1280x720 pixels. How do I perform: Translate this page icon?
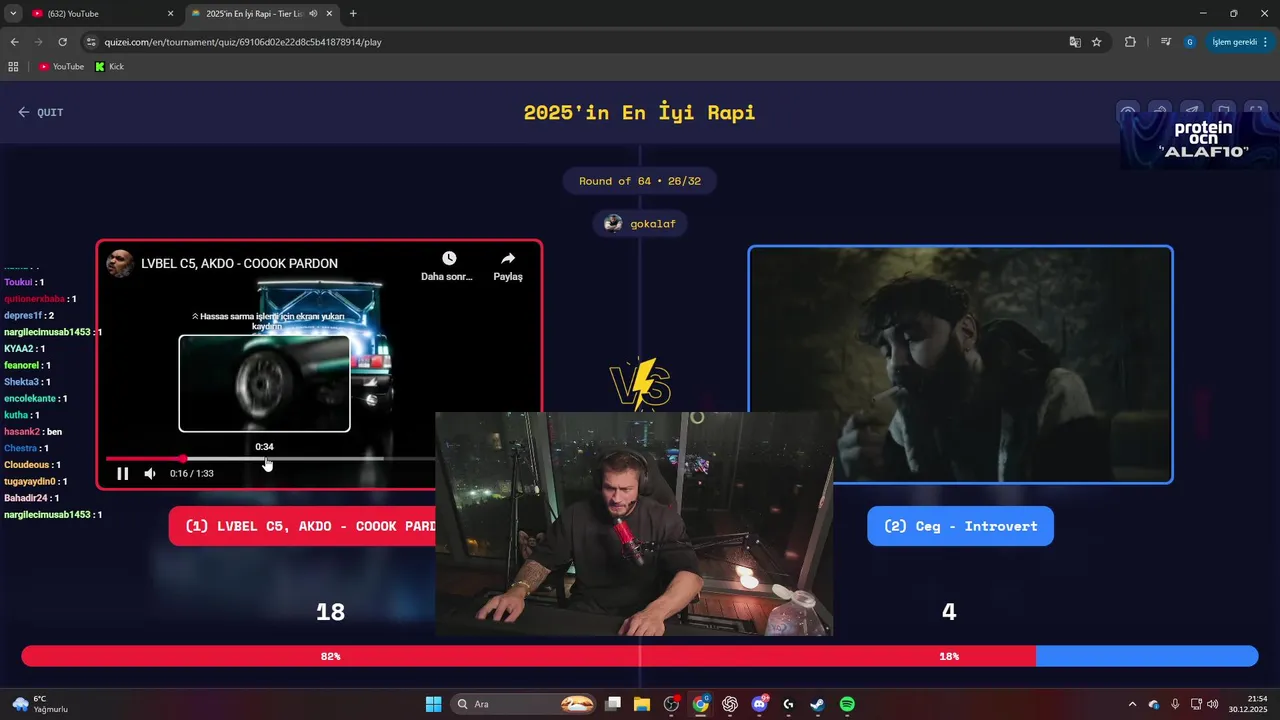pyautogui.click(x=1075, y=42)
